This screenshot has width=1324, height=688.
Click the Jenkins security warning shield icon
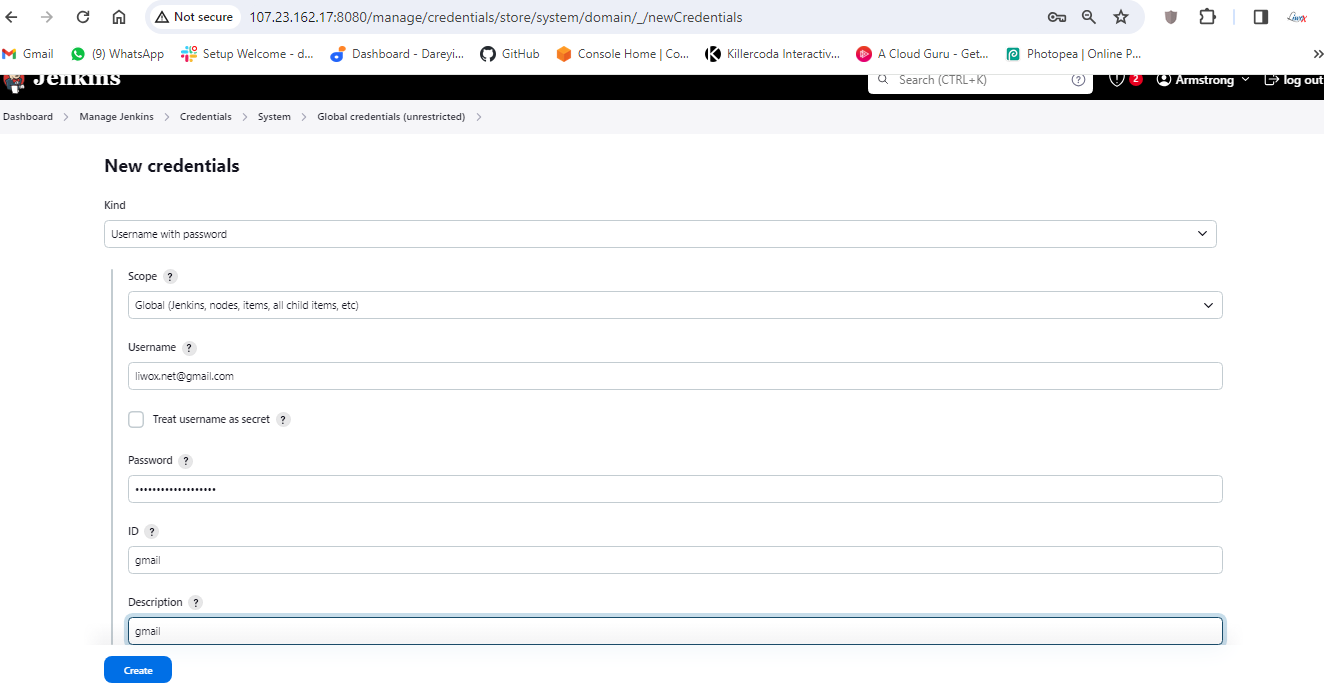[x=1117, y=80]
